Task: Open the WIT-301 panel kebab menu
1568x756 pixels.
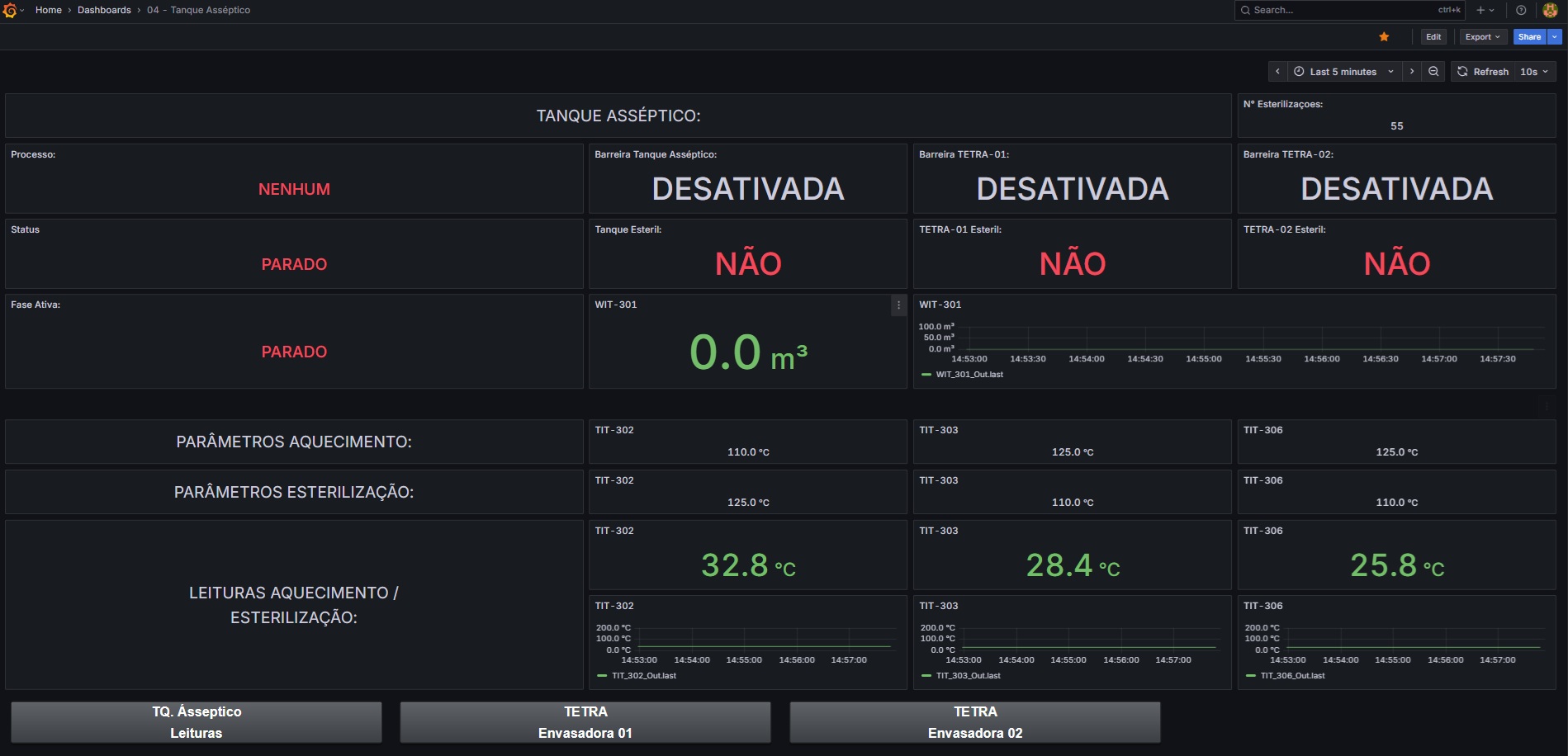Action: click(898, 305)
